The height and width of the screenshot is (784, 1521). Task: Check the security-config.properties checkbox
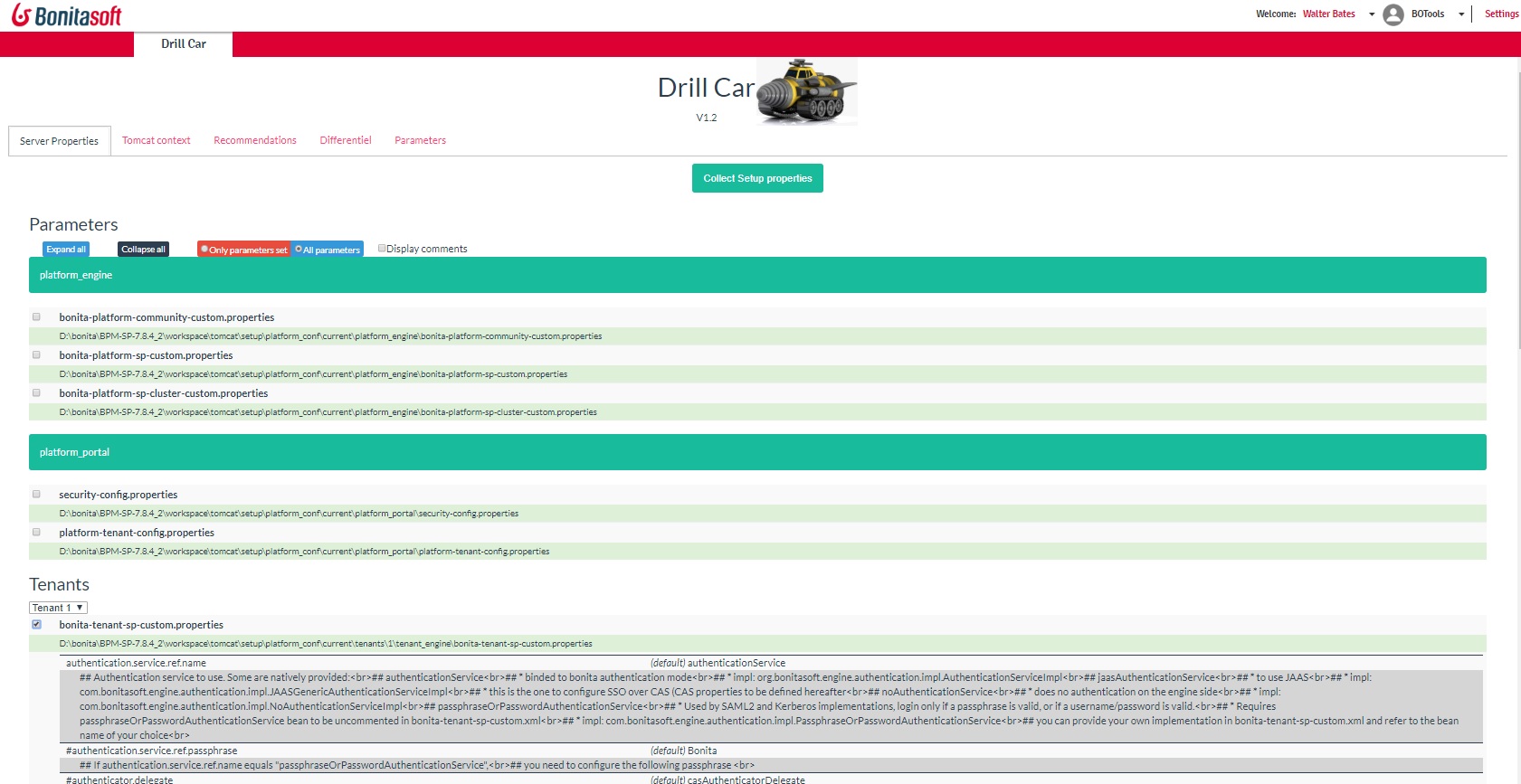37,494
